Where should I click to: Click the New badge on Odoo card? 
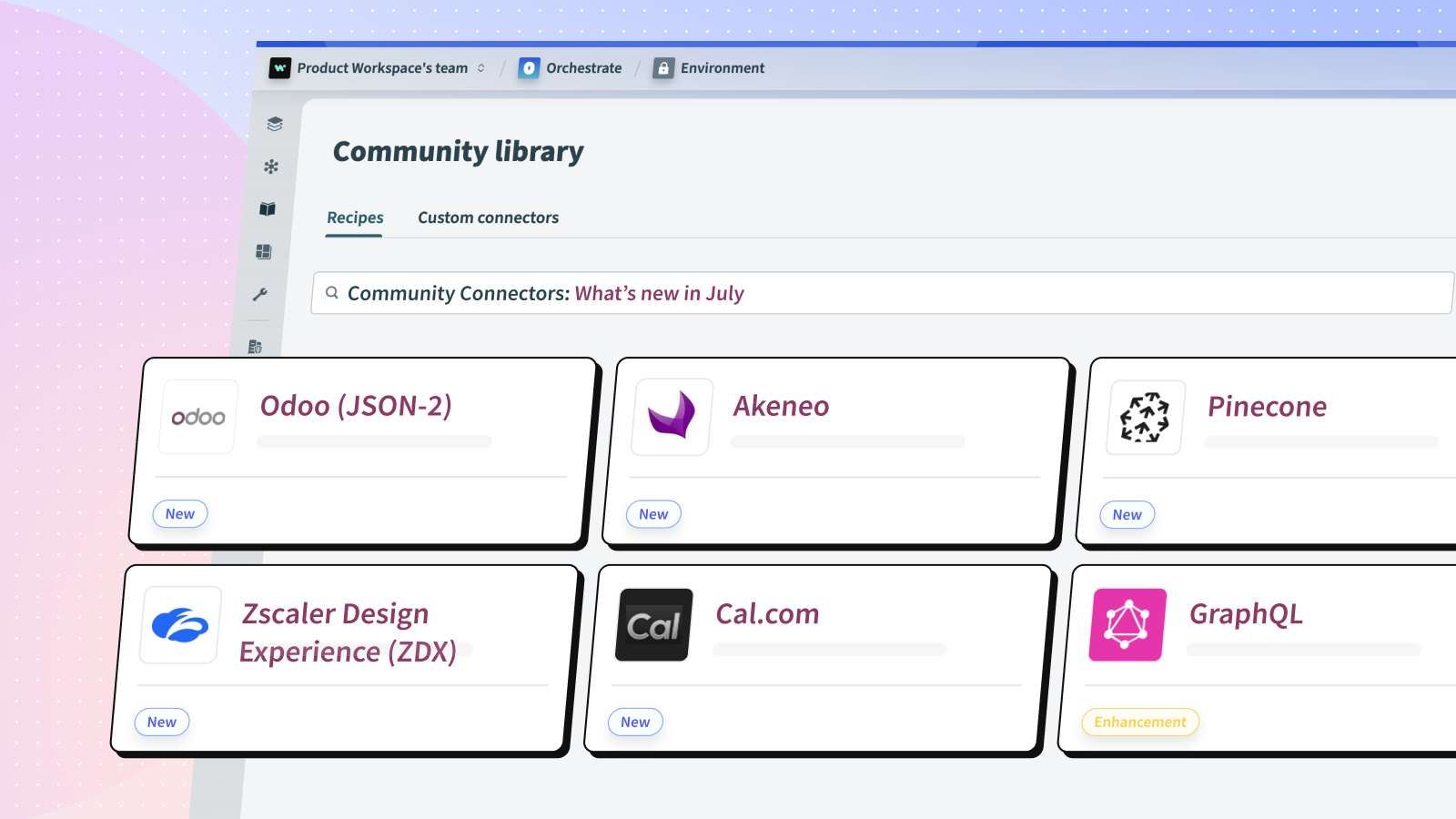180,514
